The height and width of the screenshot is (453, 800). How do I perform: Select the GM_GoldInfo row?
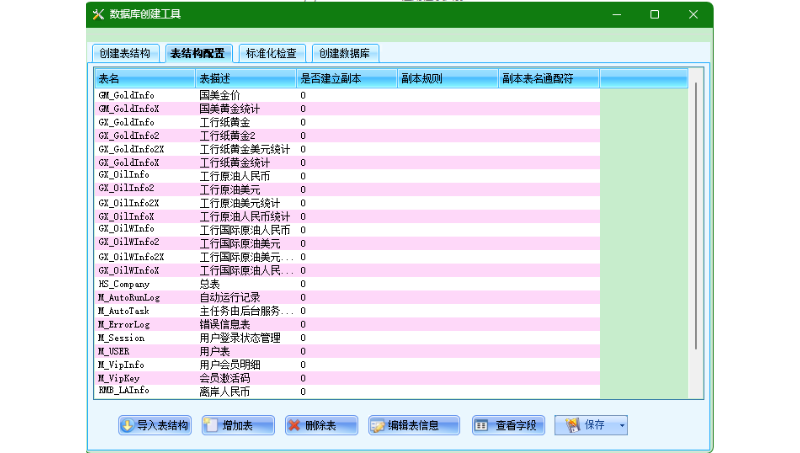click(347, 95)
